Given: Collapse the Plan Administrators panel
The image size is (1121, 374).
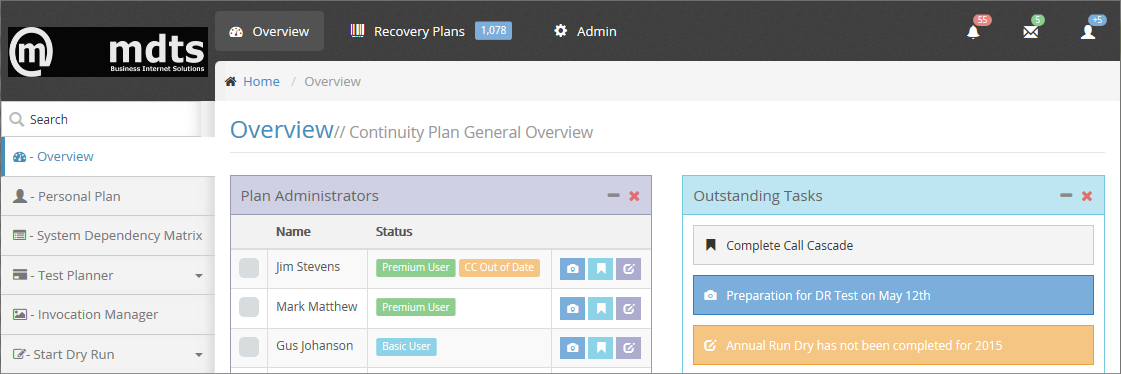Looking at the screenshot, I should click(x=613, y=195).
